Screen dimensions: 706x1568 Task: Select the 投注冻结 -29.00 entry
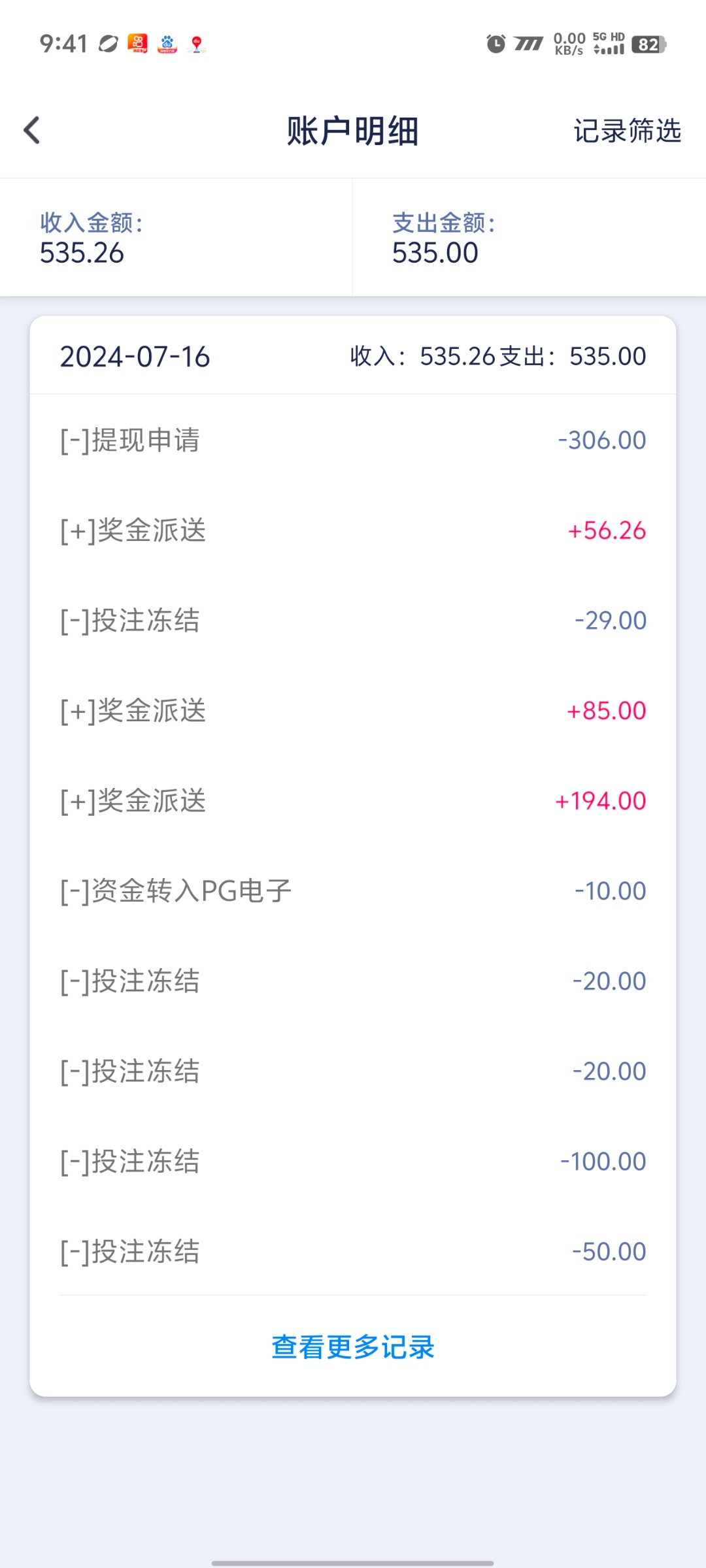coord(353,620)
